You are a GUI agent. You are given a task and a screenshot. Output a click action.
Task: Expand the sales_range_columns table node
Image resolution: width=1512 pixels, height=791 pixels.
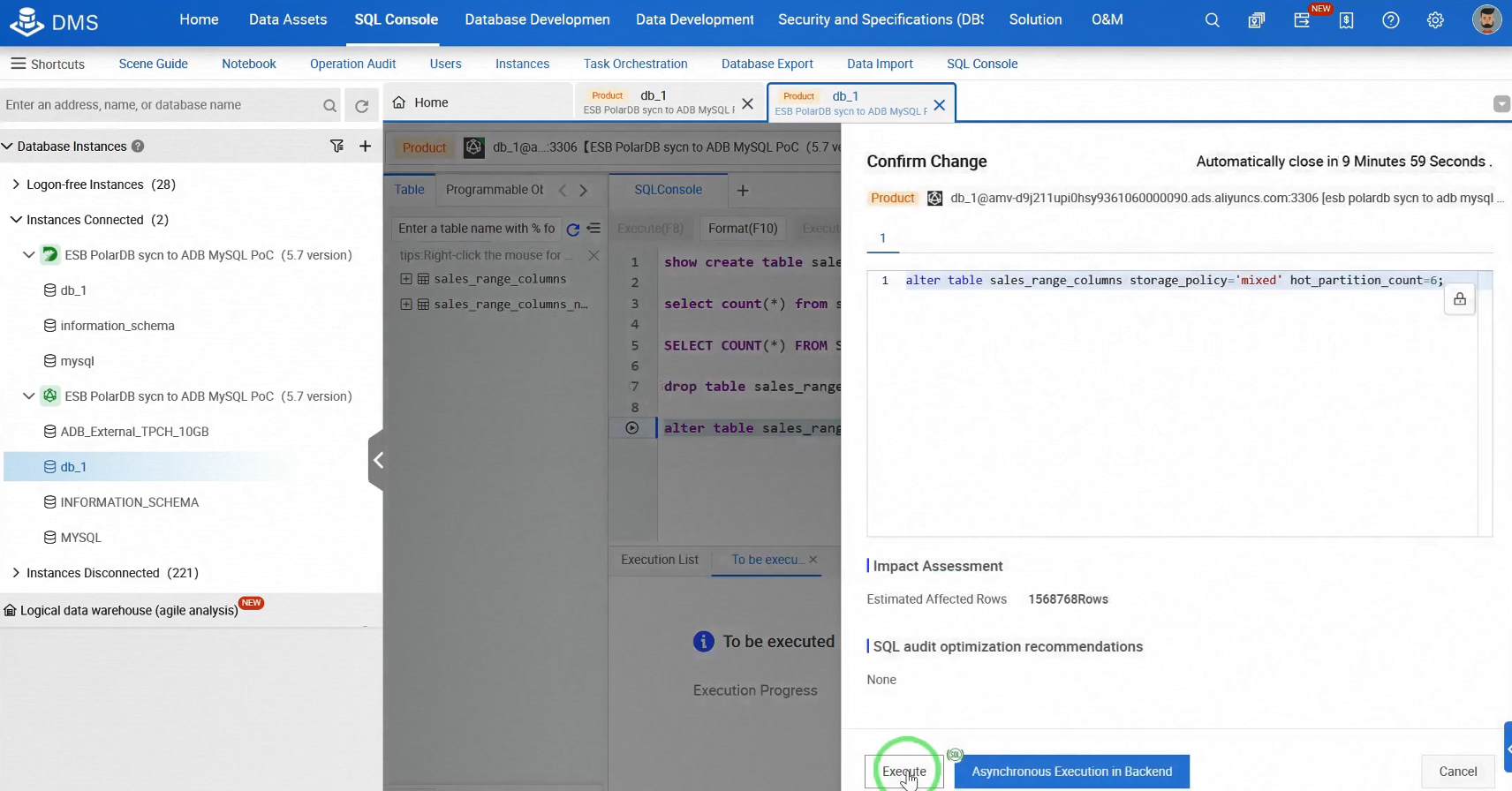click(406, 279)
